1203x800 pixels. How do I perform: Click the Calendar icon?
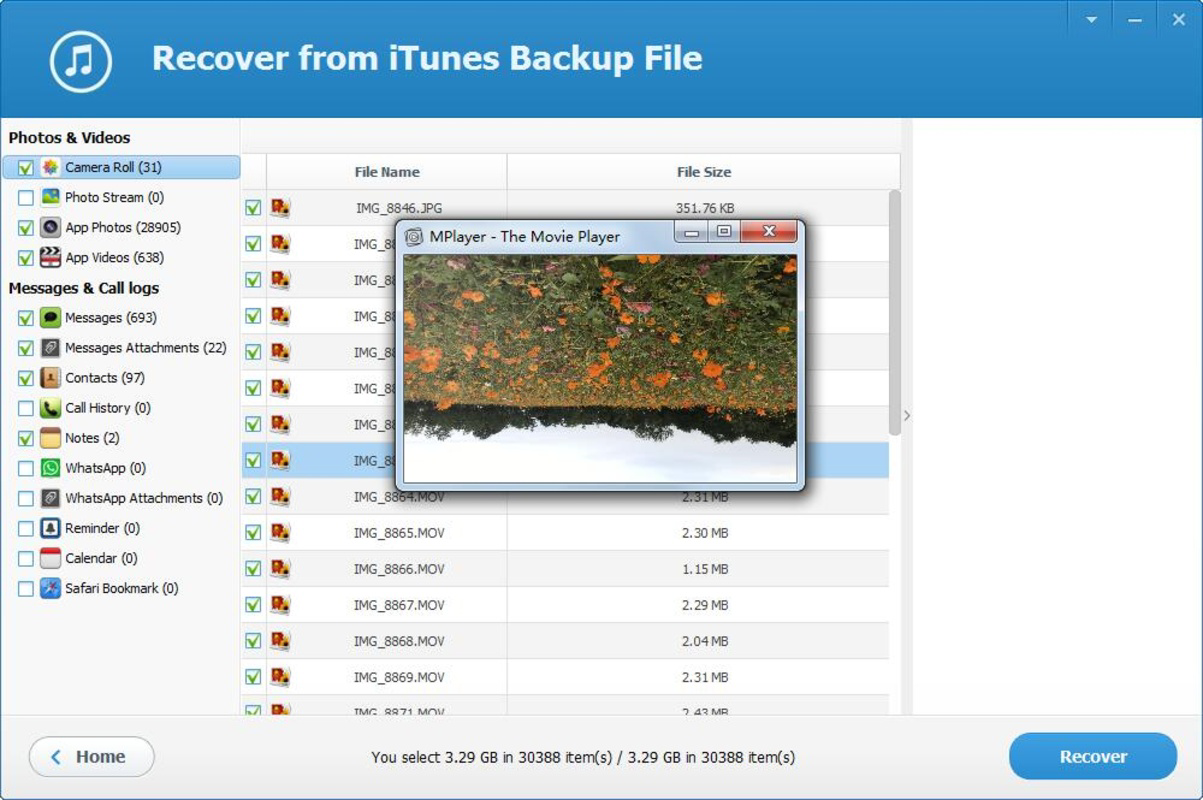coord(50,558)
